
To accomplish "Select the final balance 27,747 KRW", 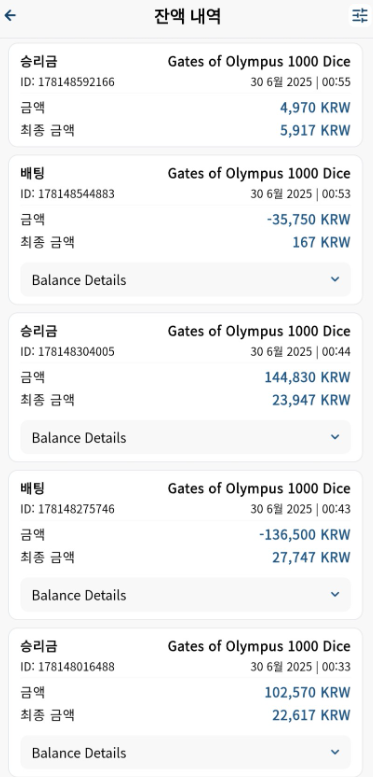I will (311, 557).
